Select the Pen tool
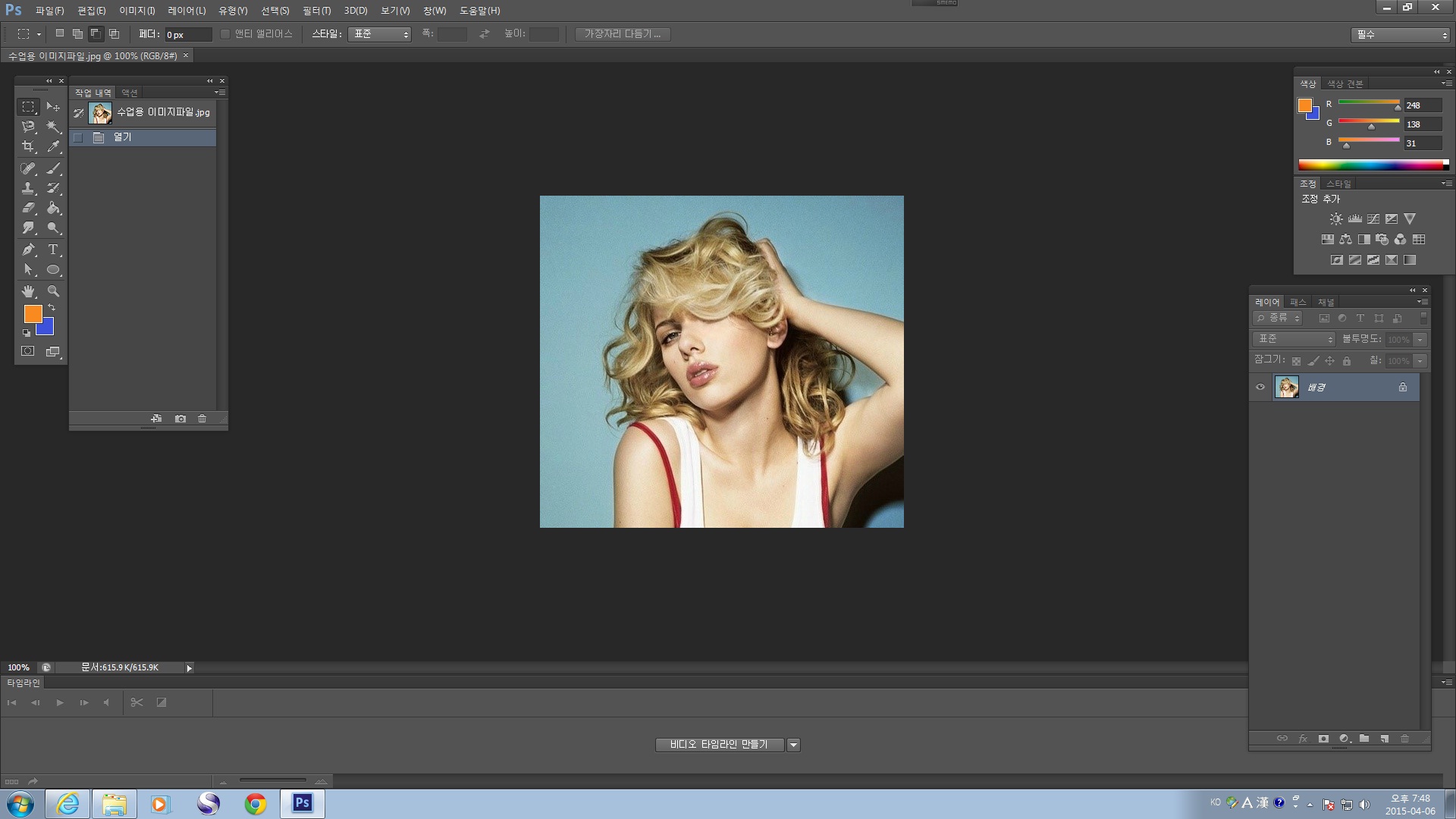This screenshot has width=1456, height=819. pyautogui.click(x=28, y=249)
